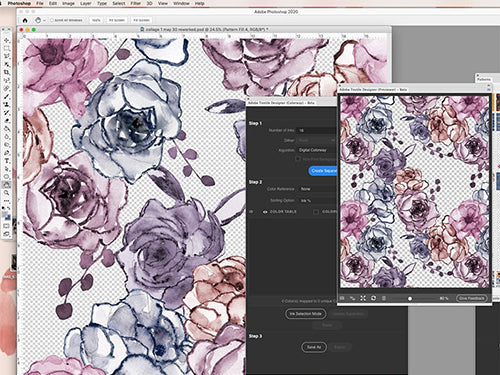Click the 100% zoom button

[96, 20]
